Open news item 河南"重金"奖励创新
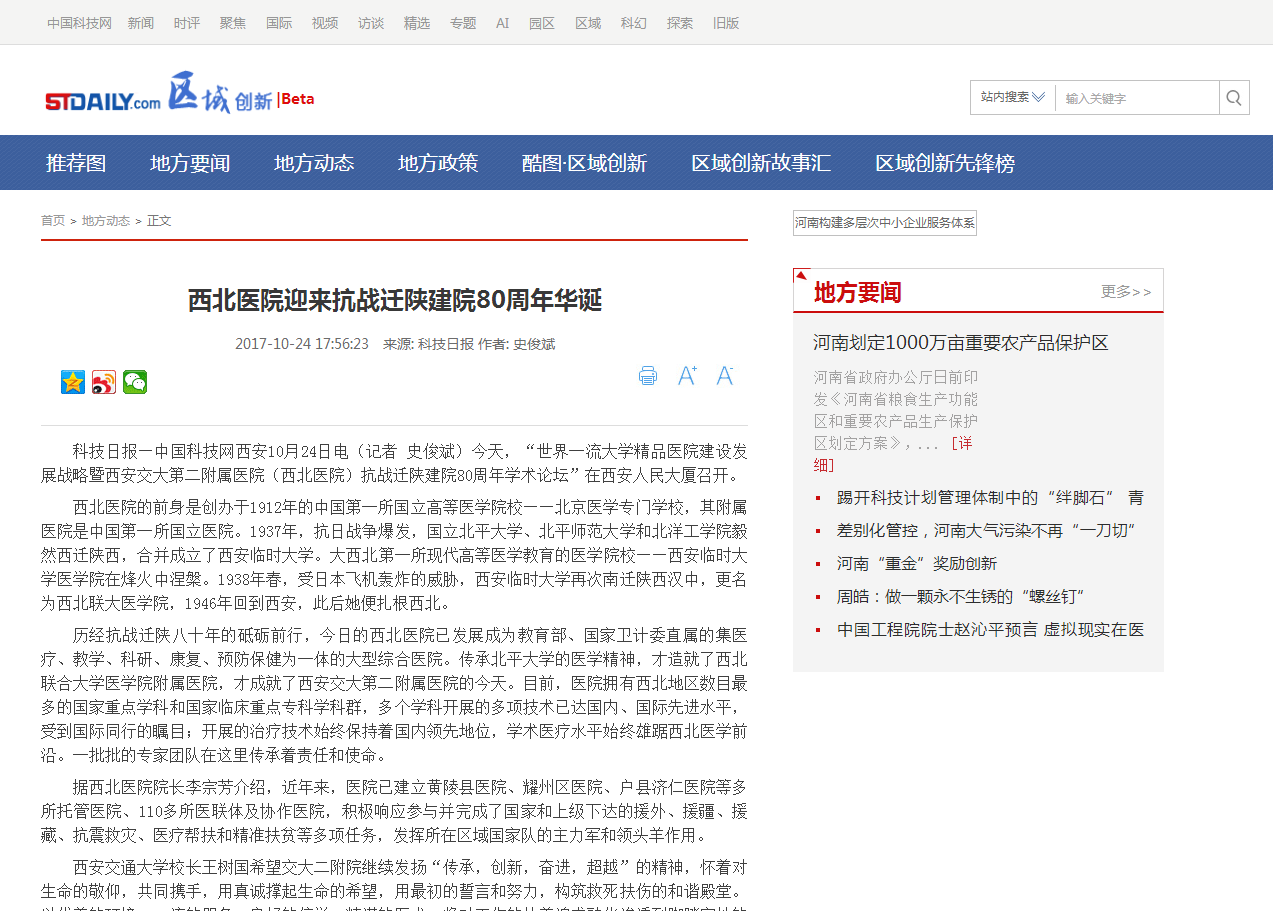 click(916, 564)
